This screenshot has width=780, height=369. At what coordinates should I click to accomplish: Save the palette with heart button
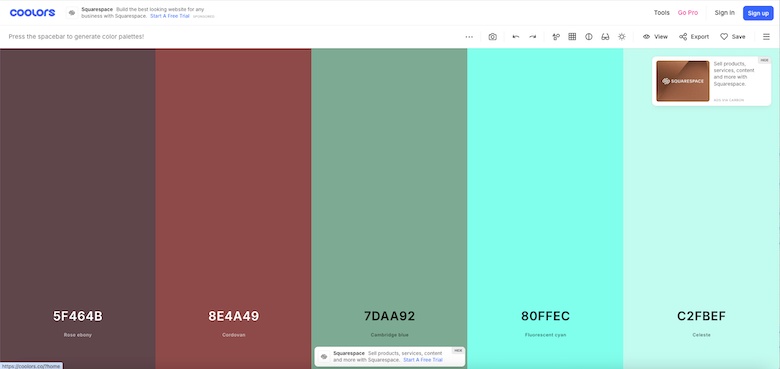coord(733,37)
